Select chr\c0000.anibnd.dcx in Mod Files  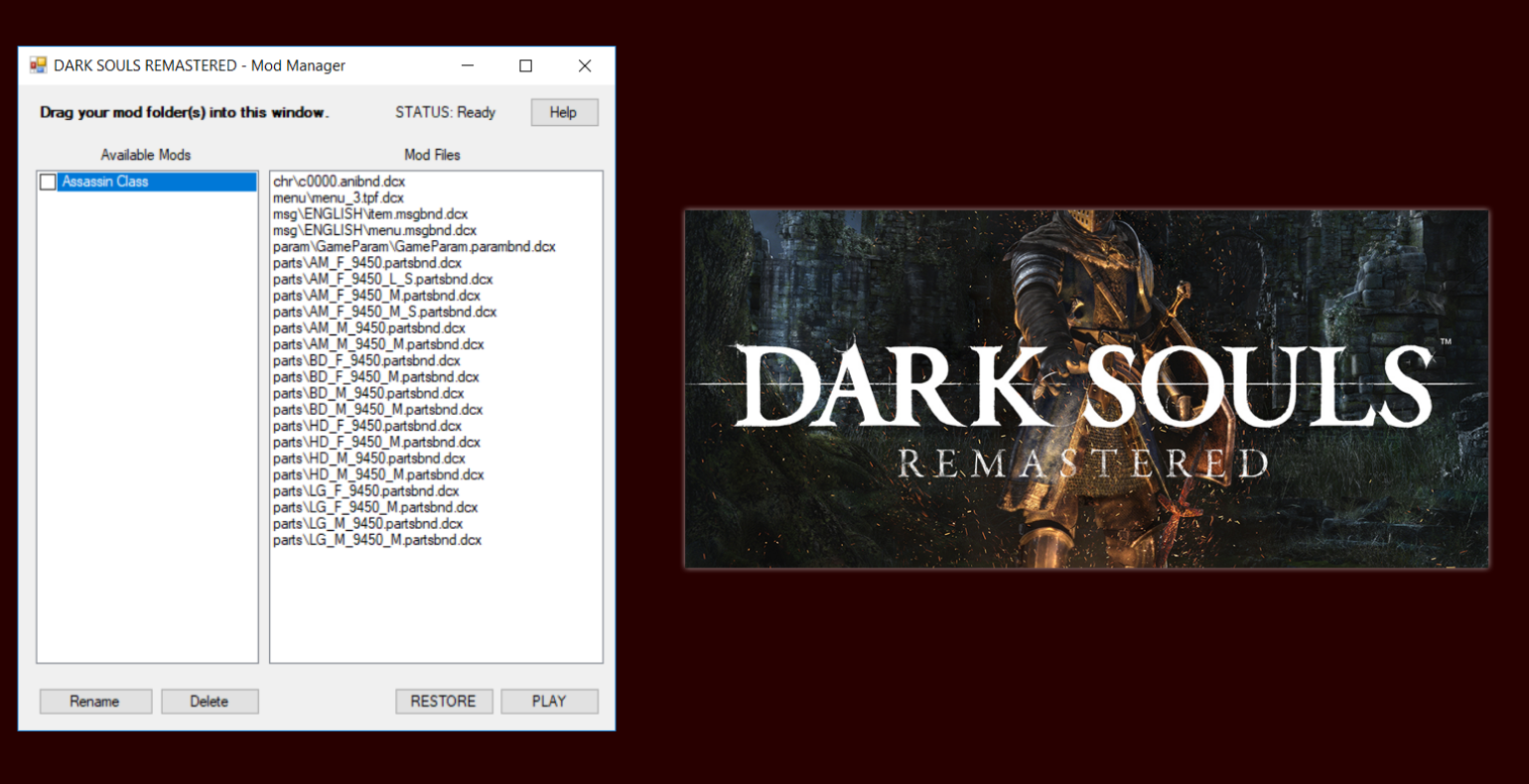pos(340,182)
